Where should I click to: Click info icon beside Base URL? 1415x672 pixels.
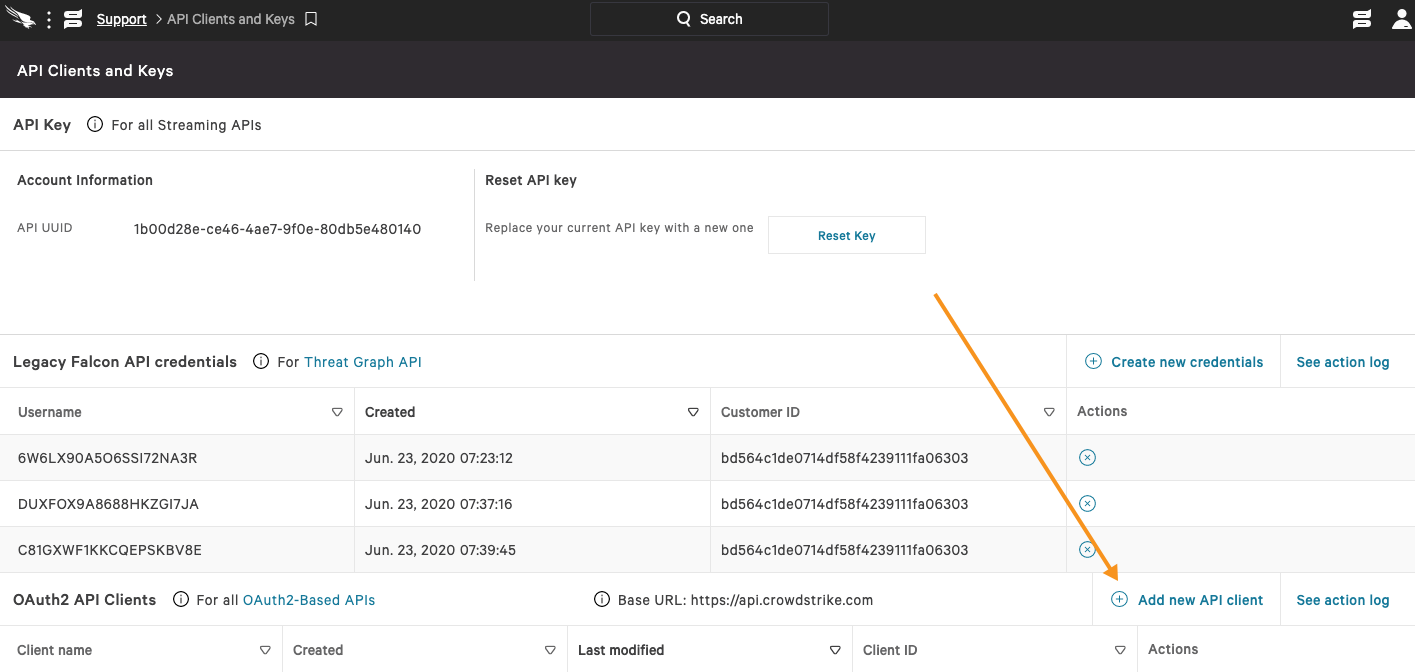point(602,600)
